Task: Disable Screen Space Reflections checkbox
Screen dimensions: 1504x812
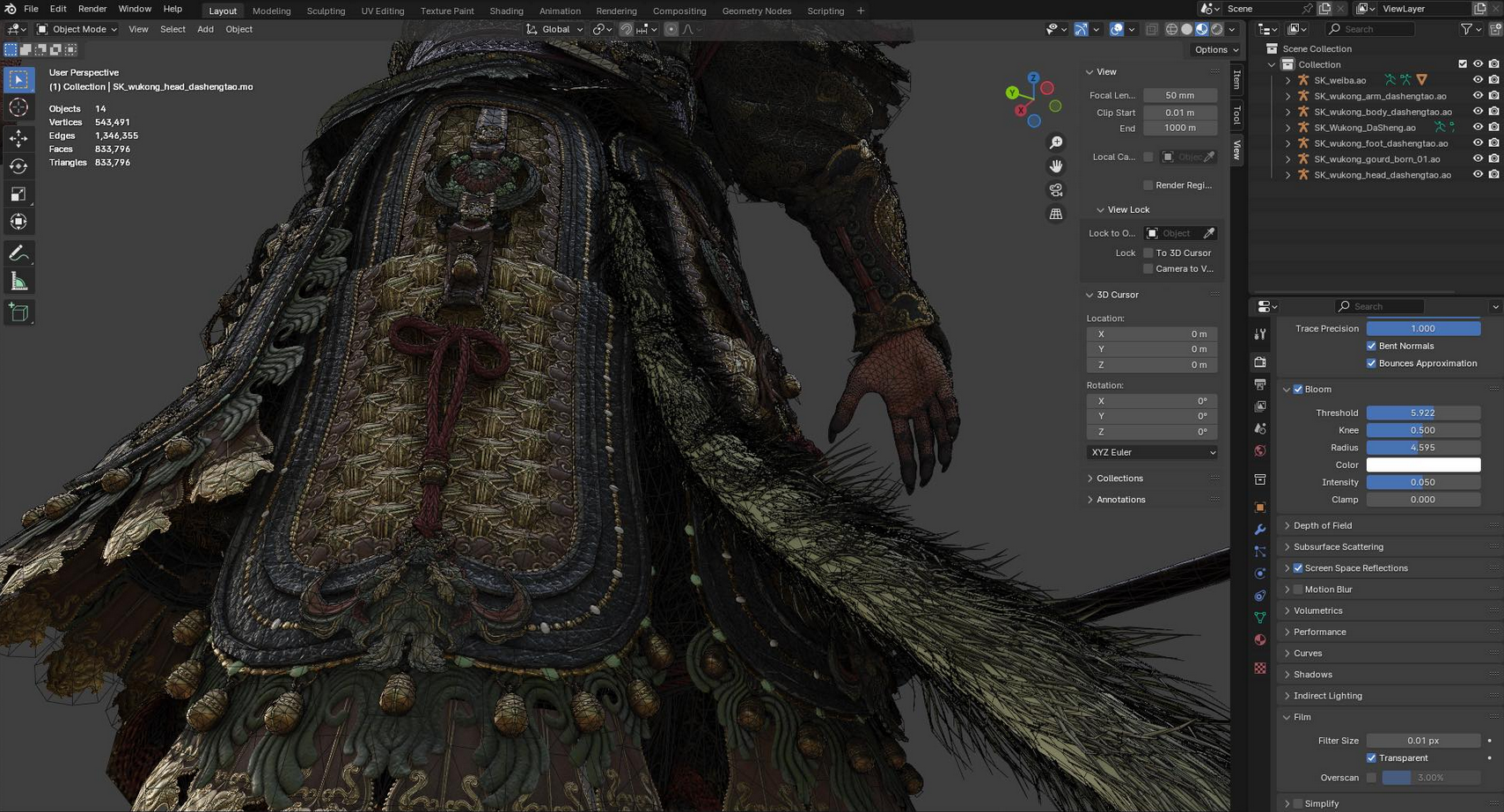Action: 1298,568
